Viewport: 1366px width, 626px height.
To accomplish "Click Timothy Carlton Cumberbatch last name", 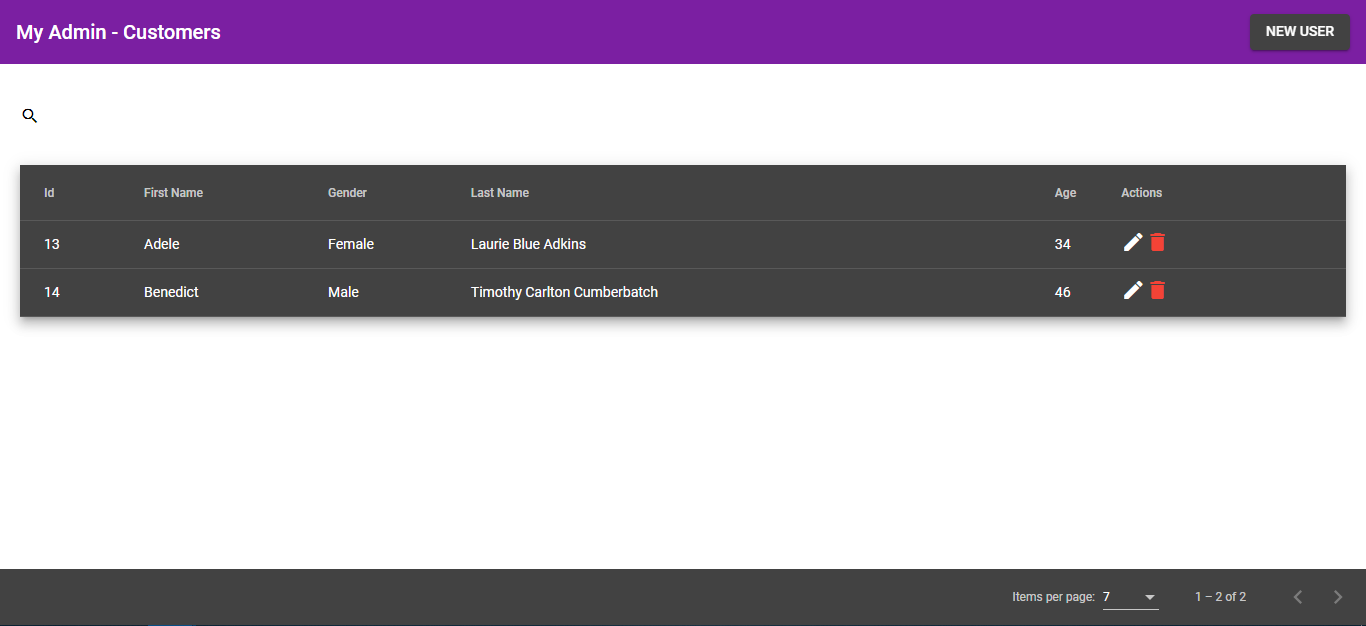I will click(x=564, y=292).
